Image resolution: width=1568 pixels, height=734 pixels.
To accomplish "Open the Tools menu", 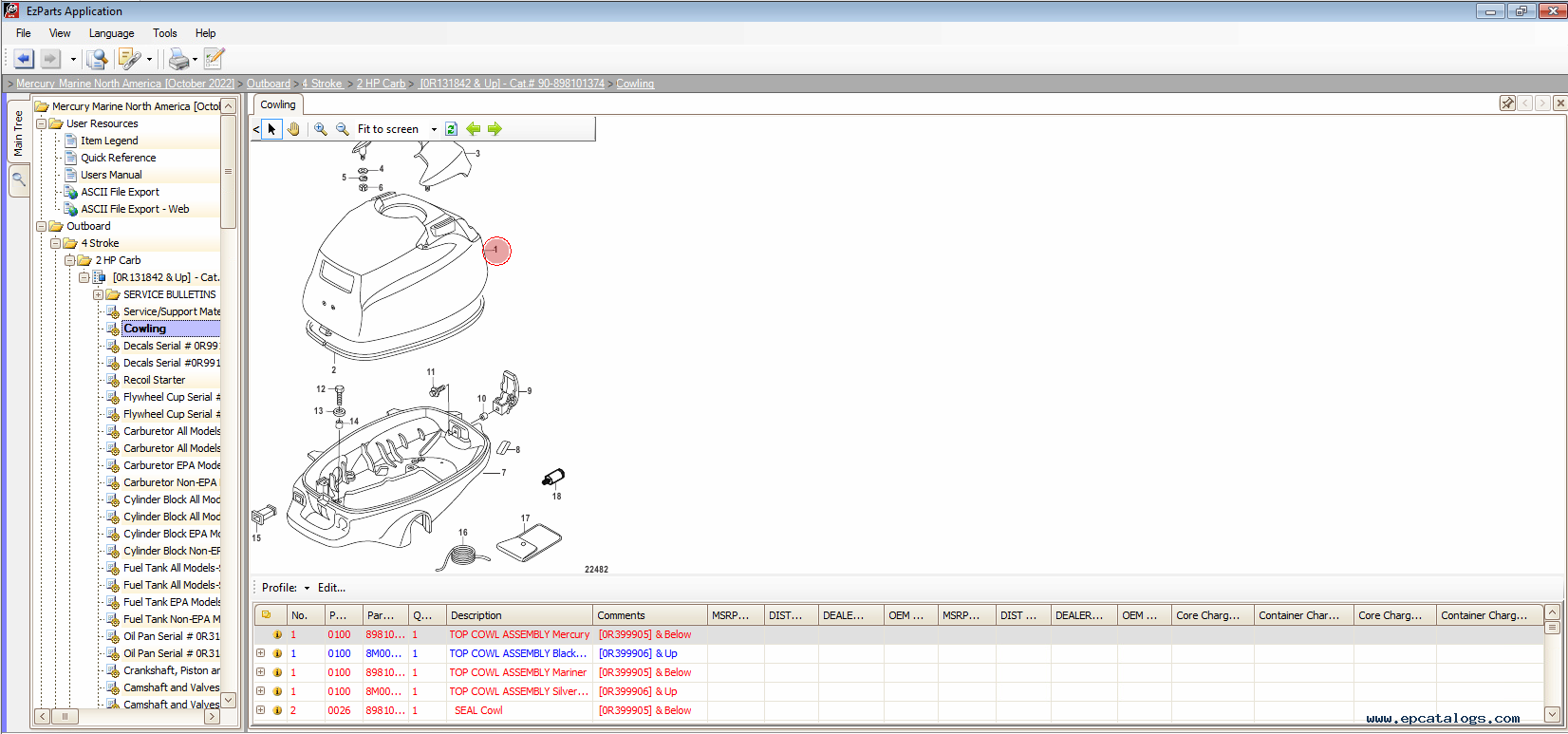I will tap(165, 33).
